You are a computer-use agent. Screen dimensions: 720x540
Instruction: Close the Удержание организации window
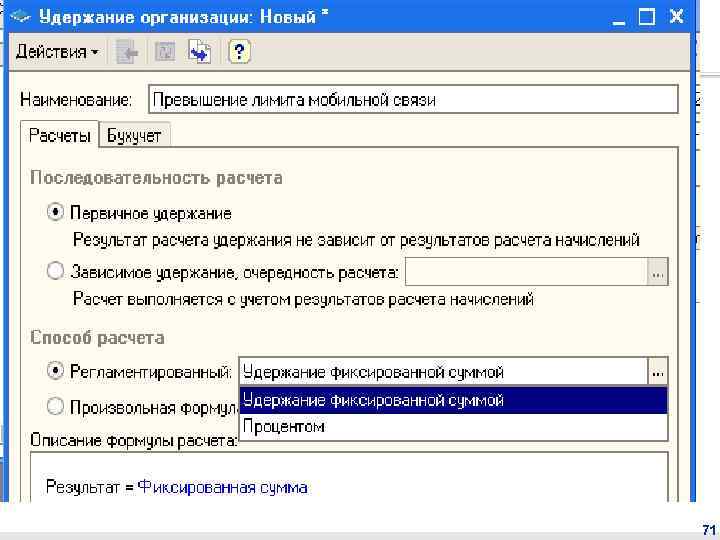676,17
